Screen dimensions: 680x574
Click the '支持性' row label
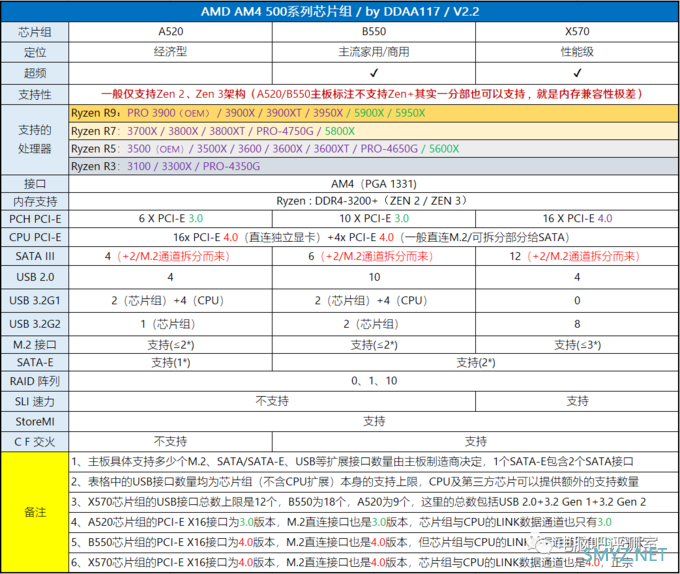(35, 95)
